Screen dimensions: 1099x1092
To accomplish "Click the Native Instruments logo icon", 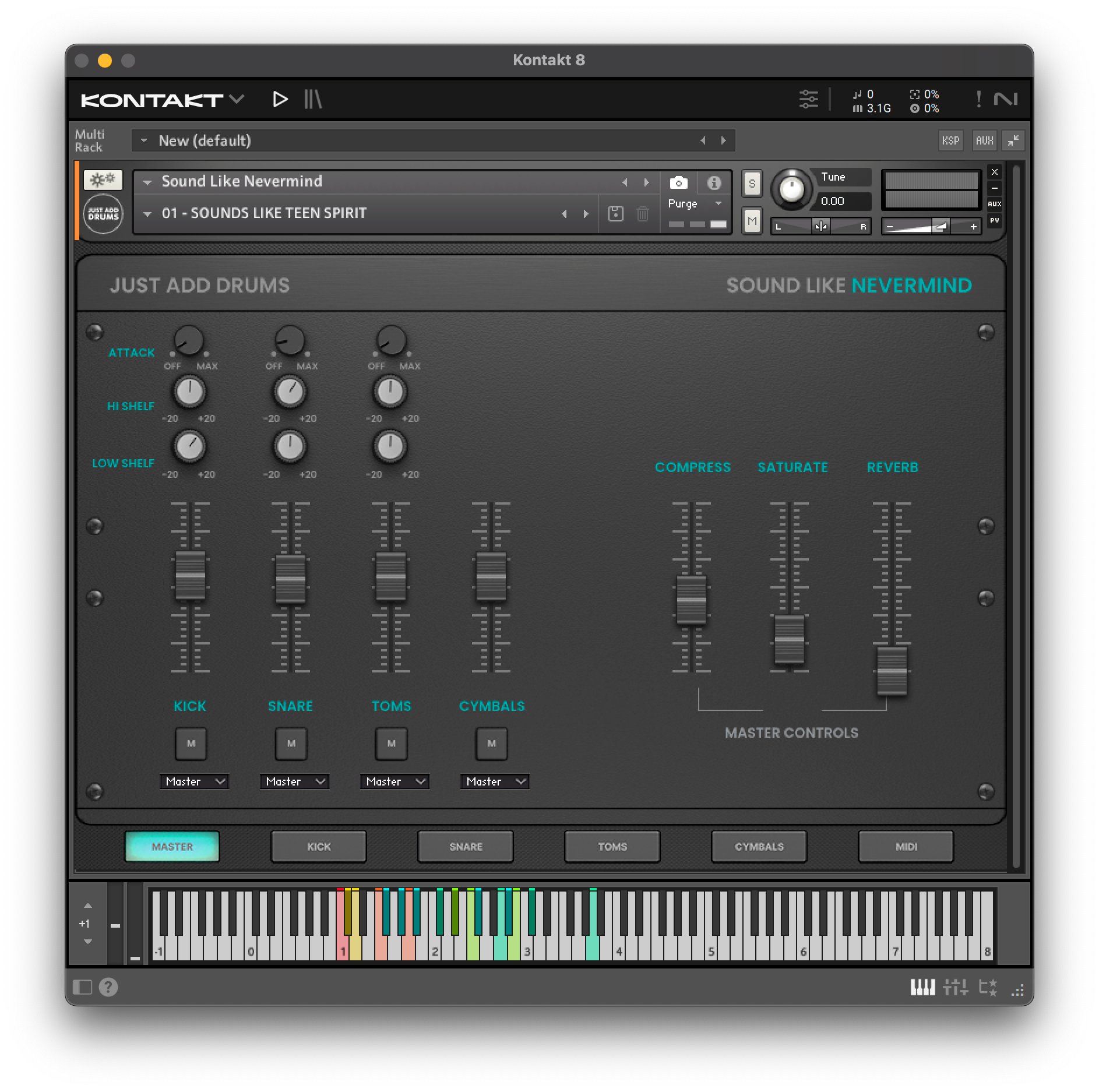I will coord(1005,100).
